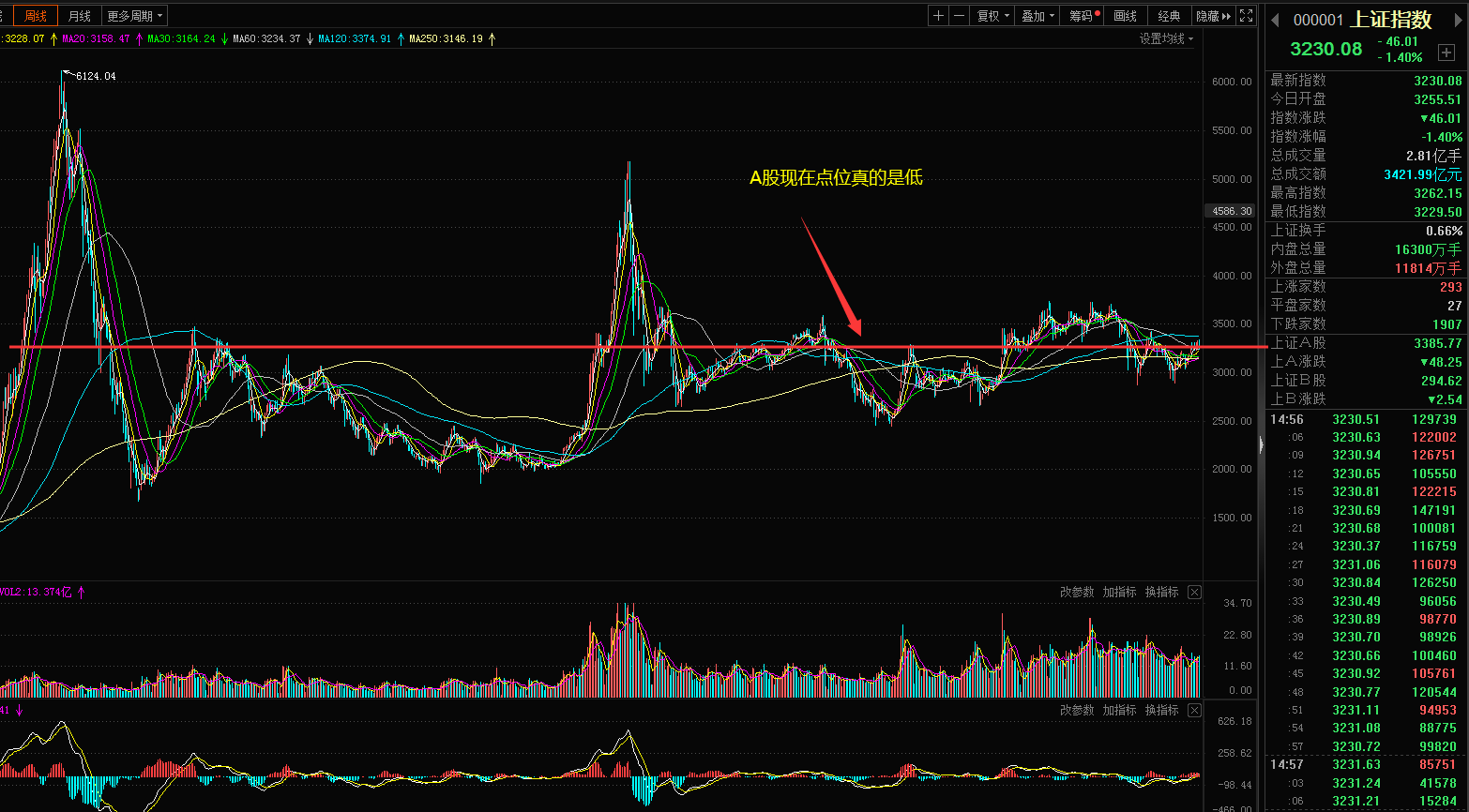Open 设置均线 dropdown
Image resolution: width=1469 pixels, height=812 pixels.
pos(1166,38)
